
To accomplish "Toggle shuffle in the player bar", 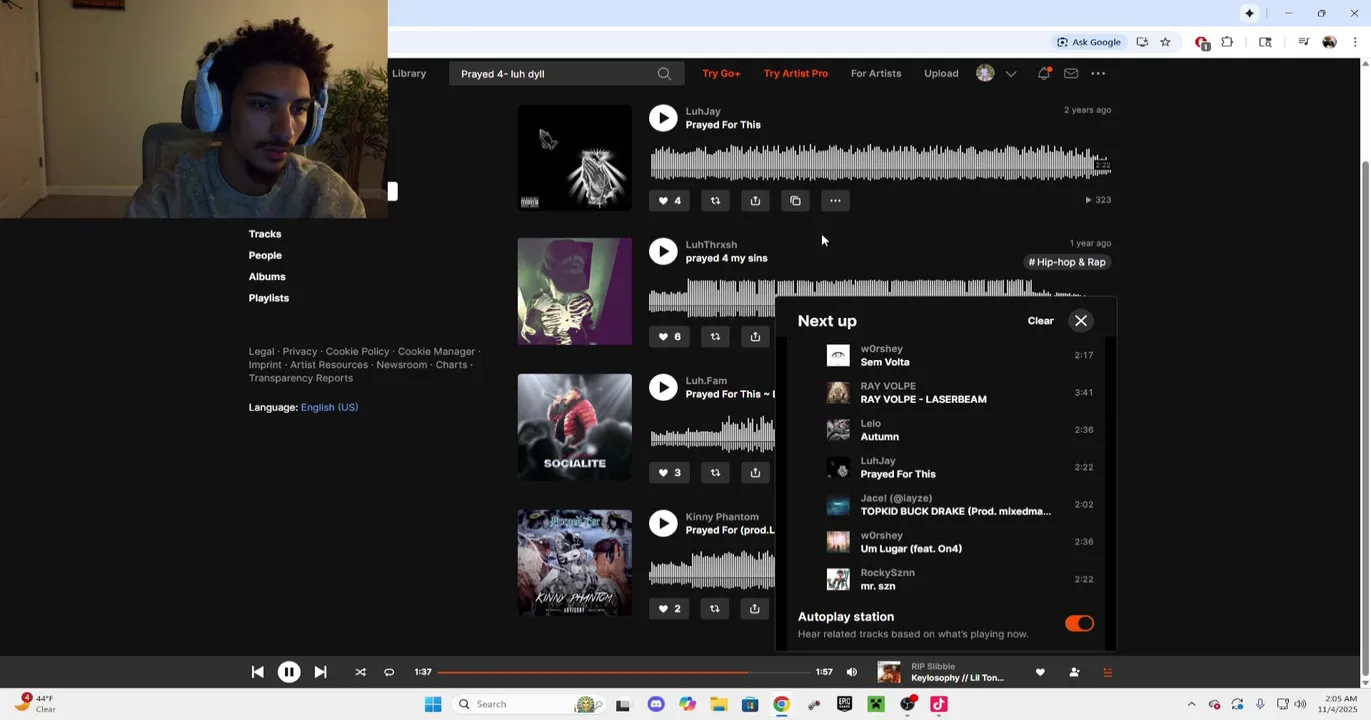I will pos(360,673).
